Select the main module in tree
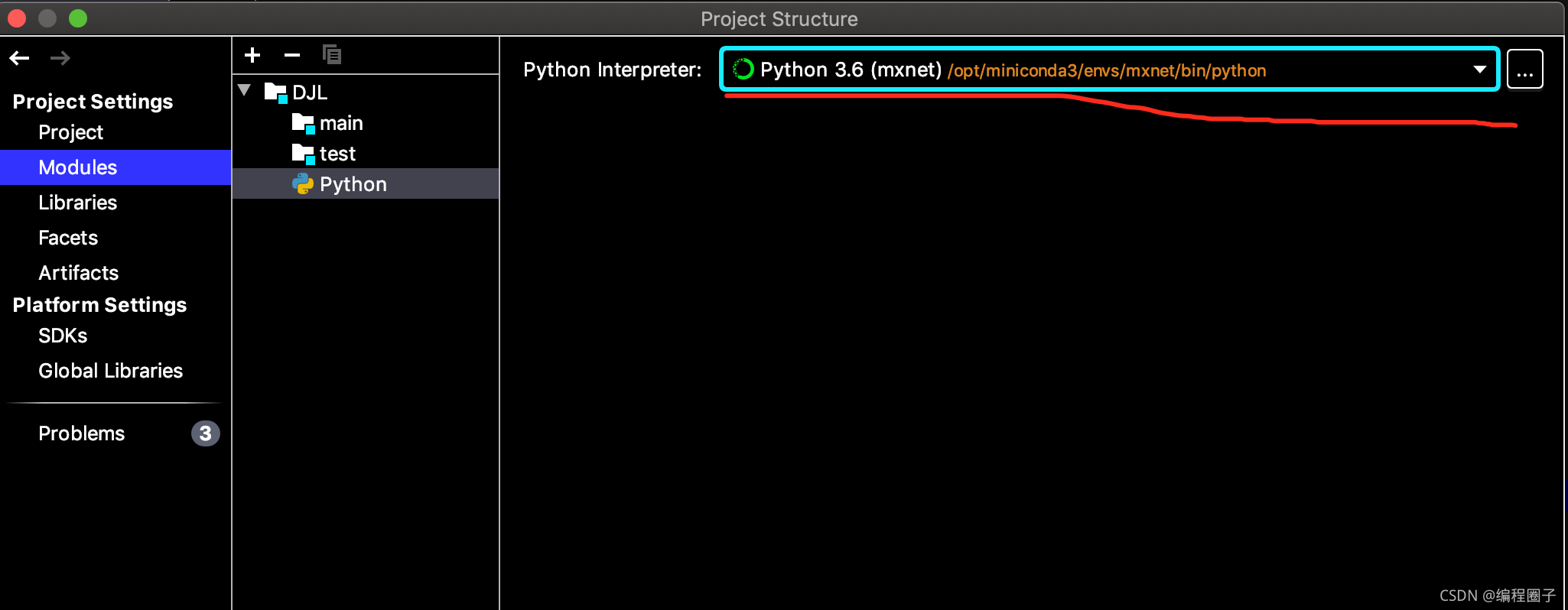This screenshot has height=610, width=1568. coord(366,123)
